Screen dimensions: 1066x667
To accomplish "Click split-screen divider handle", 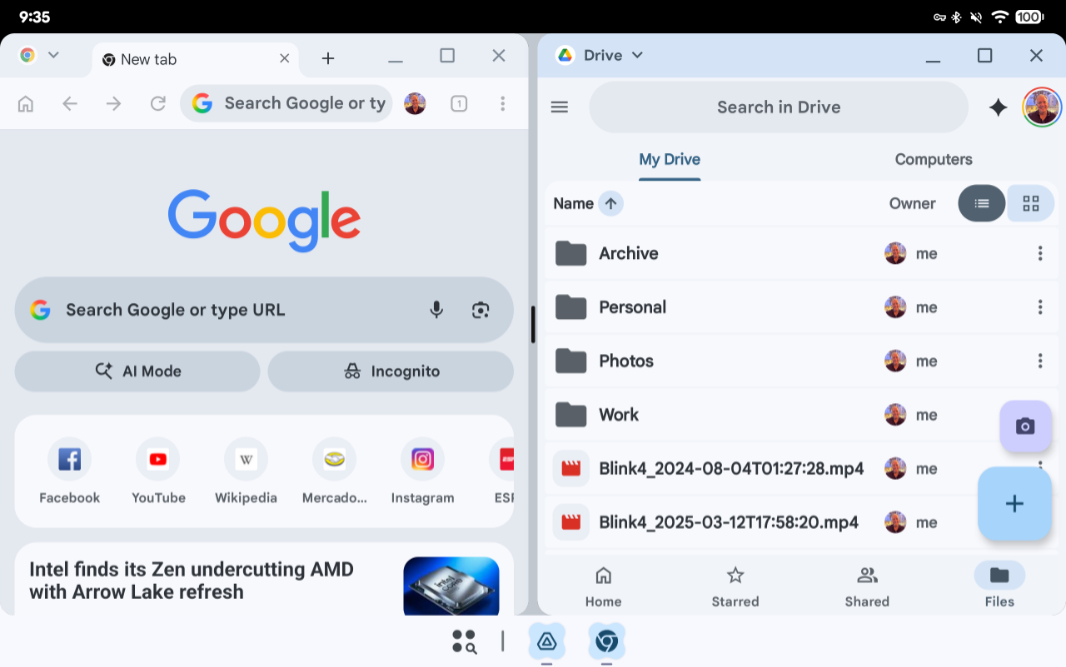I will tap(533, 325).
